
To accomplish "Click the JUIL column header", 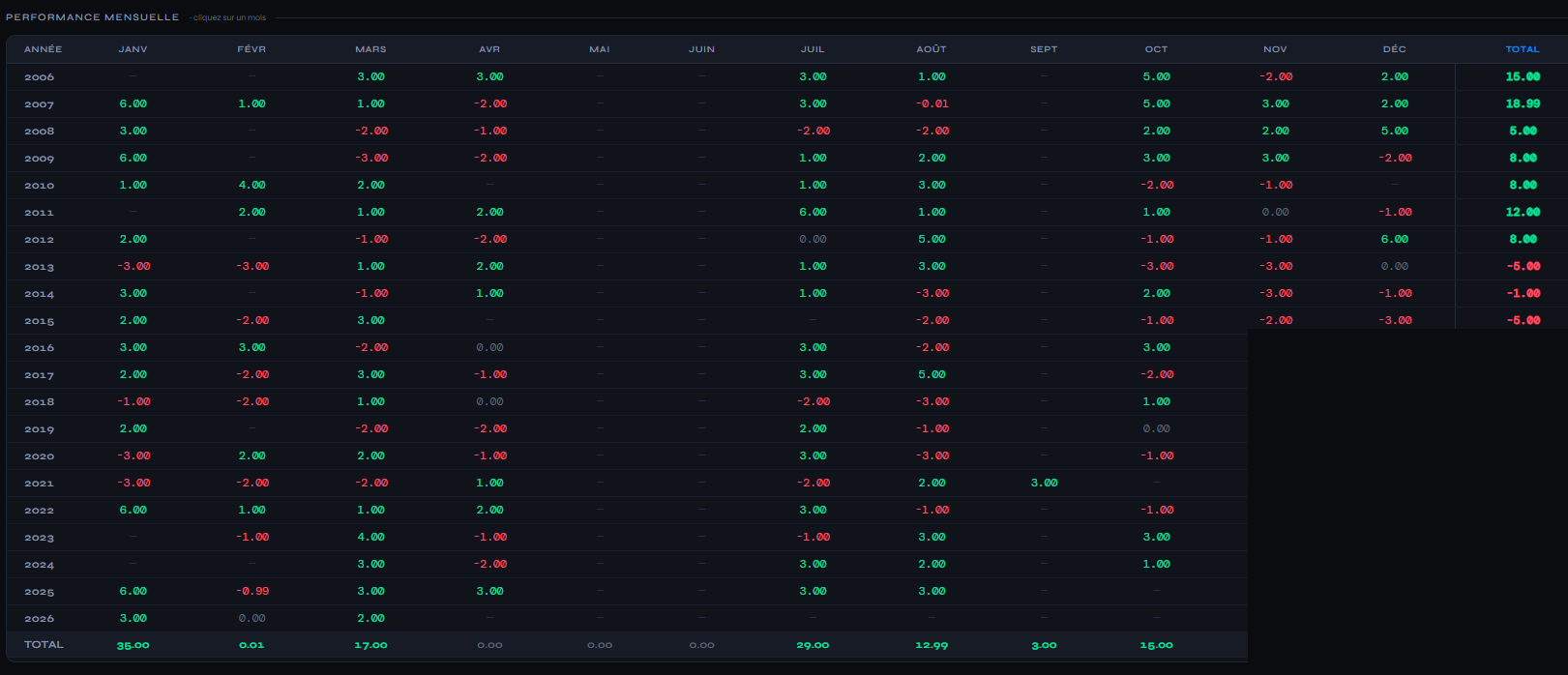I will 813,49.
